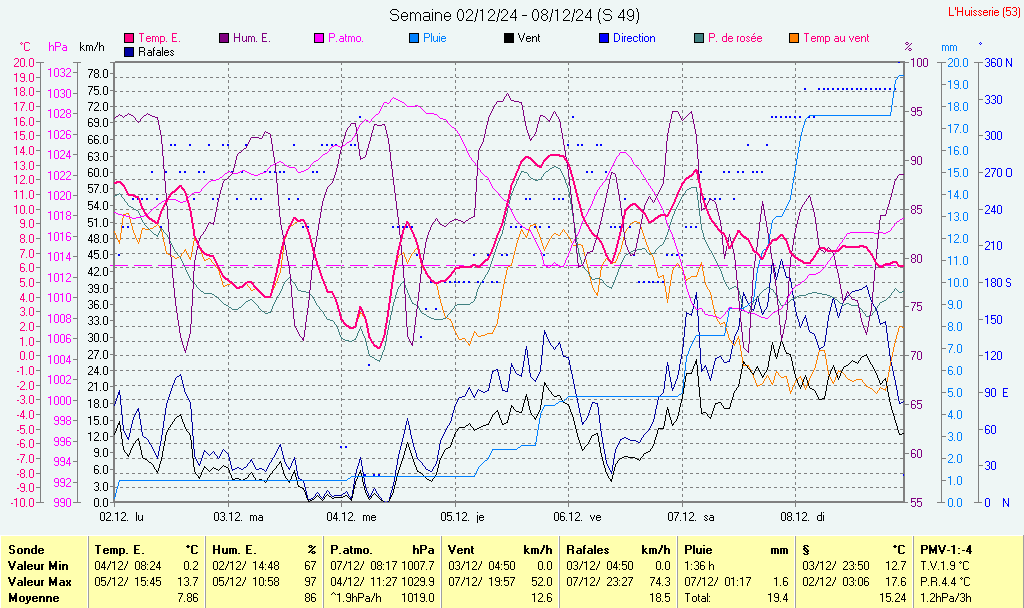Click the dark blue Rafales legend swatch
The width and height of the screenshot is (1024, 608).
click(129, 52)
